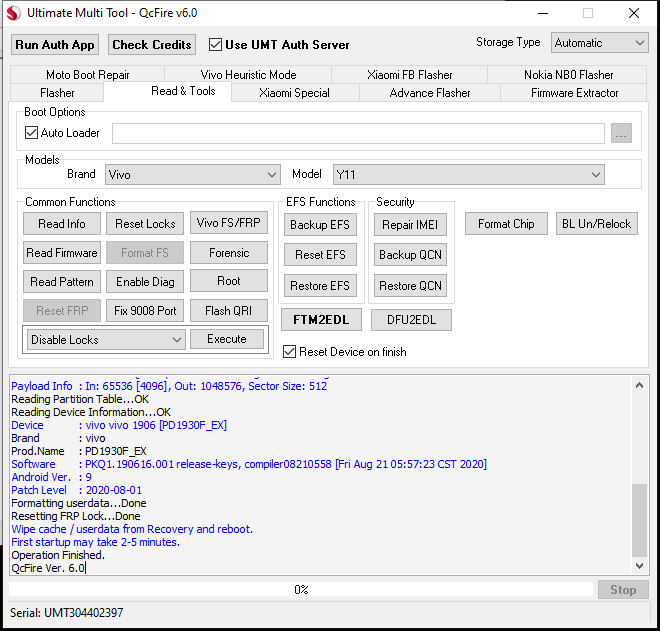Click the Repair IMEI button

410,225
